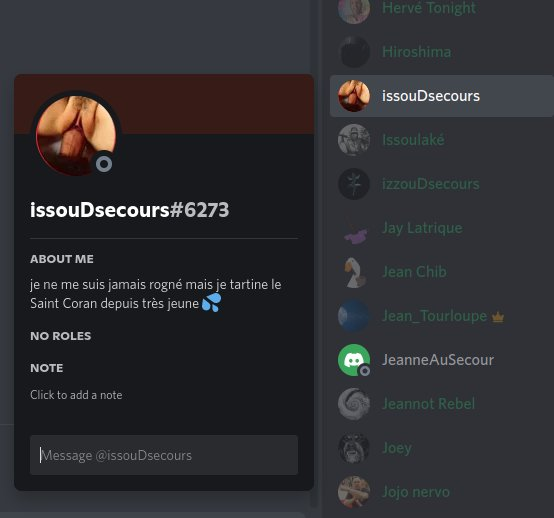The width and height of the screenshot is (554, 518).
Task: Click the water droplets emoji in About Me
Action: pos(211,303)
